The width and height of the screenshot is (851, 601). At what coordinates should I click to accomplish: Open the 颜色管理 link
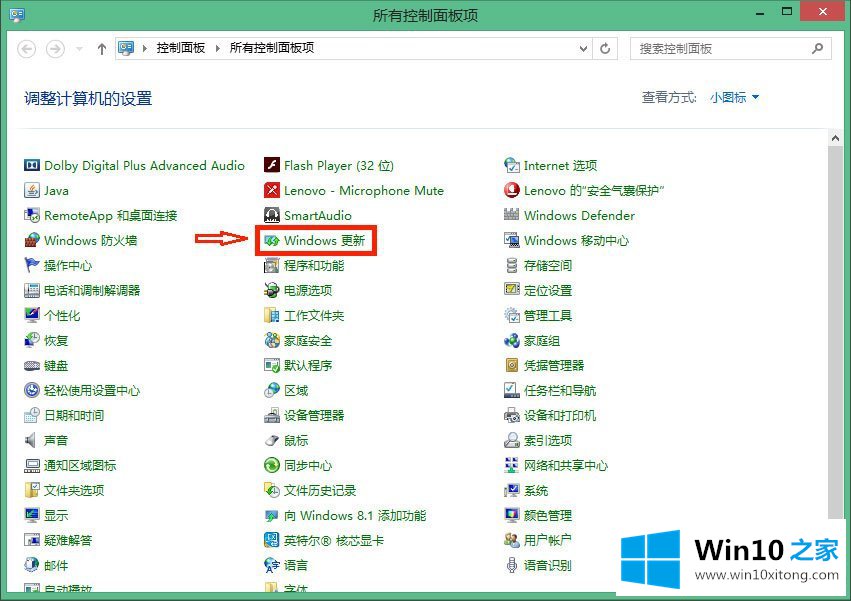tap(548, 515)
